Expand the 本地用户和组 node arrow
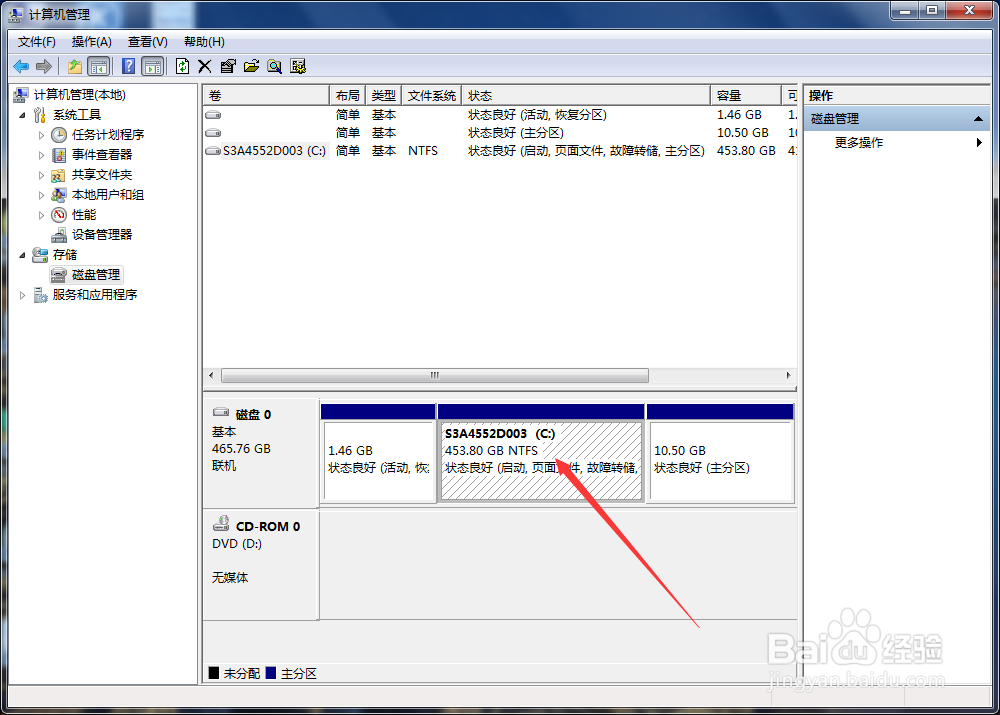 pyautogui.click(x=41, y=195)
